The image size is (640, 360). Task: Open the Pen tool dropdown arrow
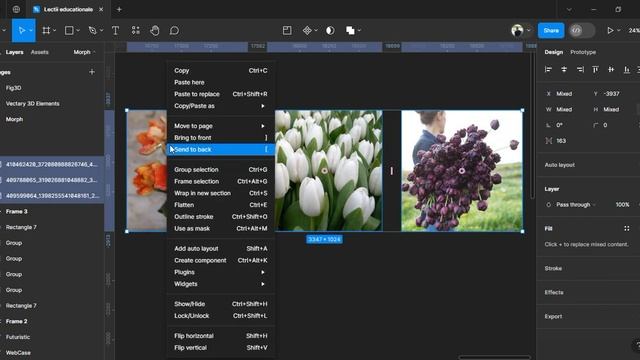pos(101,31)
